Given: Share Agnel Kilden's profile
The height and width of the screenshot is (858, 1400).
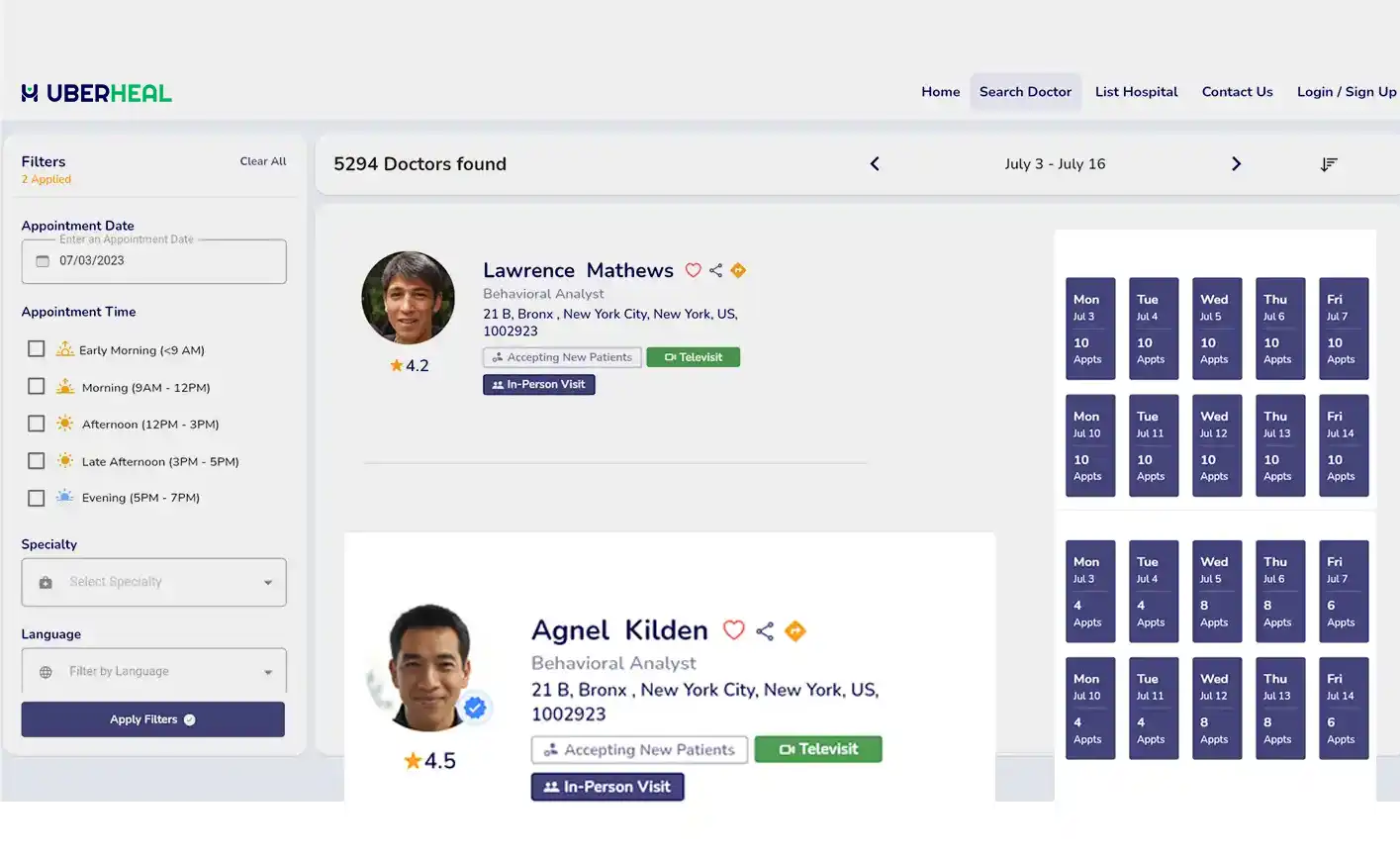Looking at the screenshot, I should pyautogui.click(x=765, y=631).
